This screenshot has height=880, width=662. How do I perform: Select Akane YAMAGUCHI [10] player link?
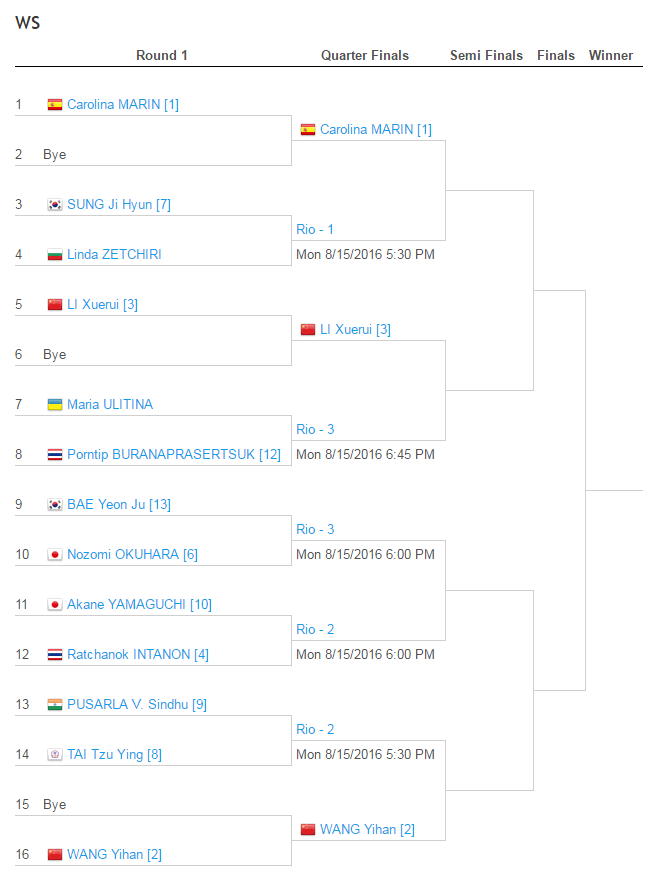pyautogui.click(x=139, y=604)
